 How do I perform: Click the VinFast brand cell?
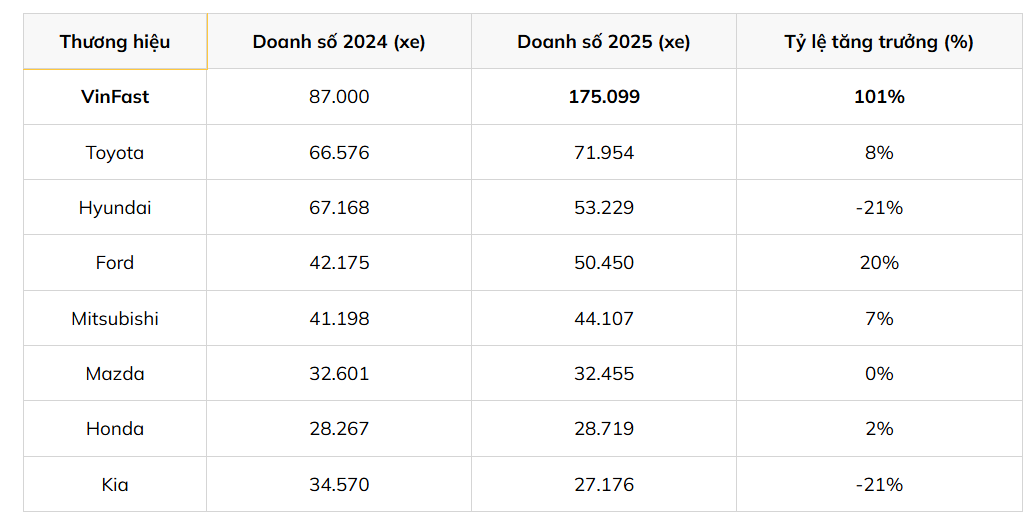[x=115, y=97]
